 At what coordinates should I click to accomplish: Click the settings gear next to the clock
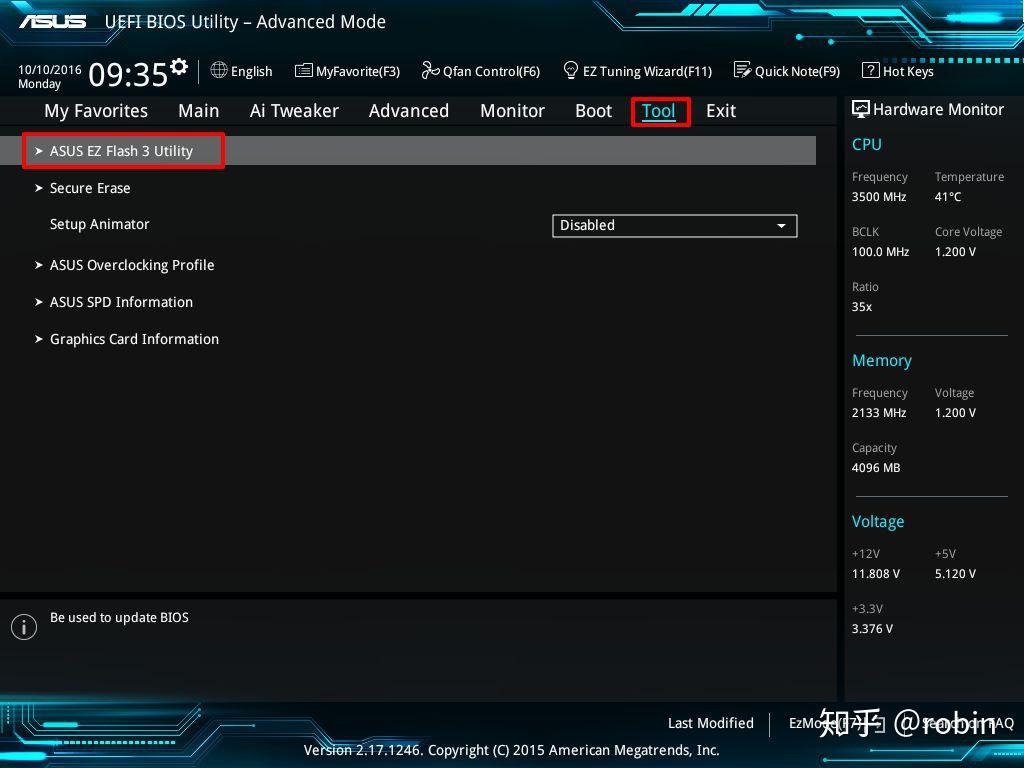179,66
